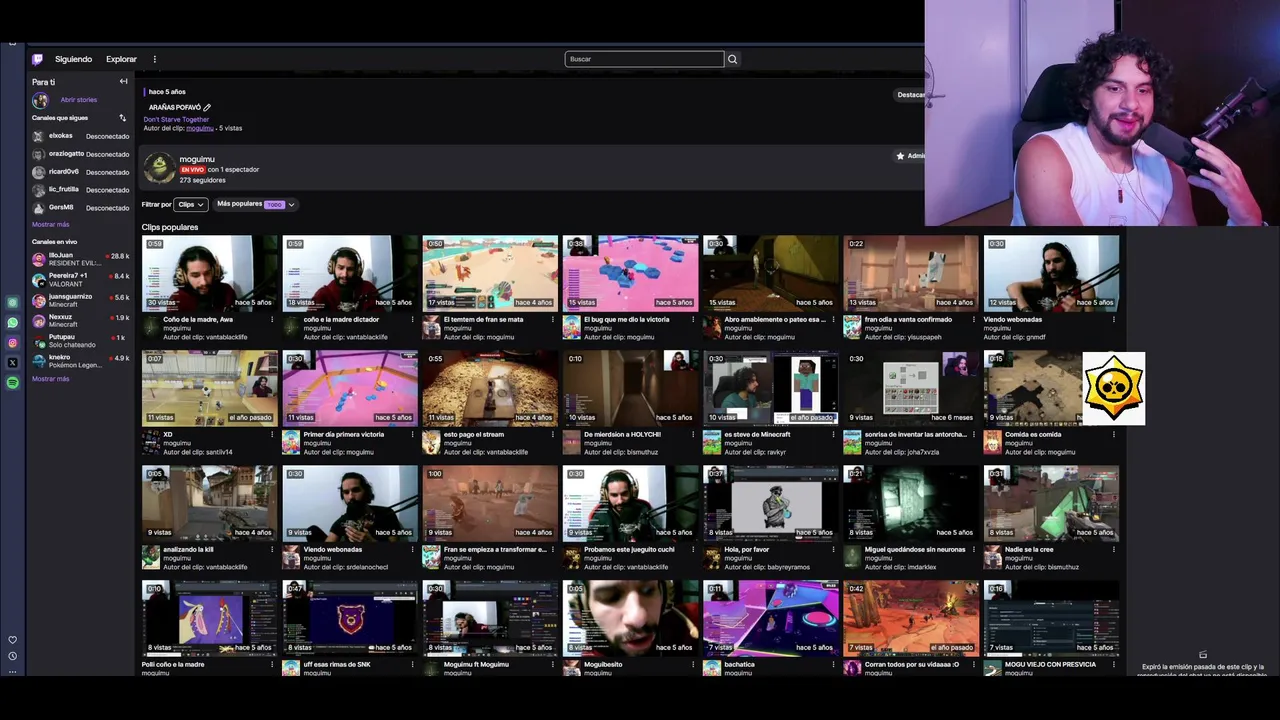This screenshot has width=1280, height=720.
Task: Open the WhatsApp icon in the browser sidebar
Action: pyautogui.click(x=12, y=323)
